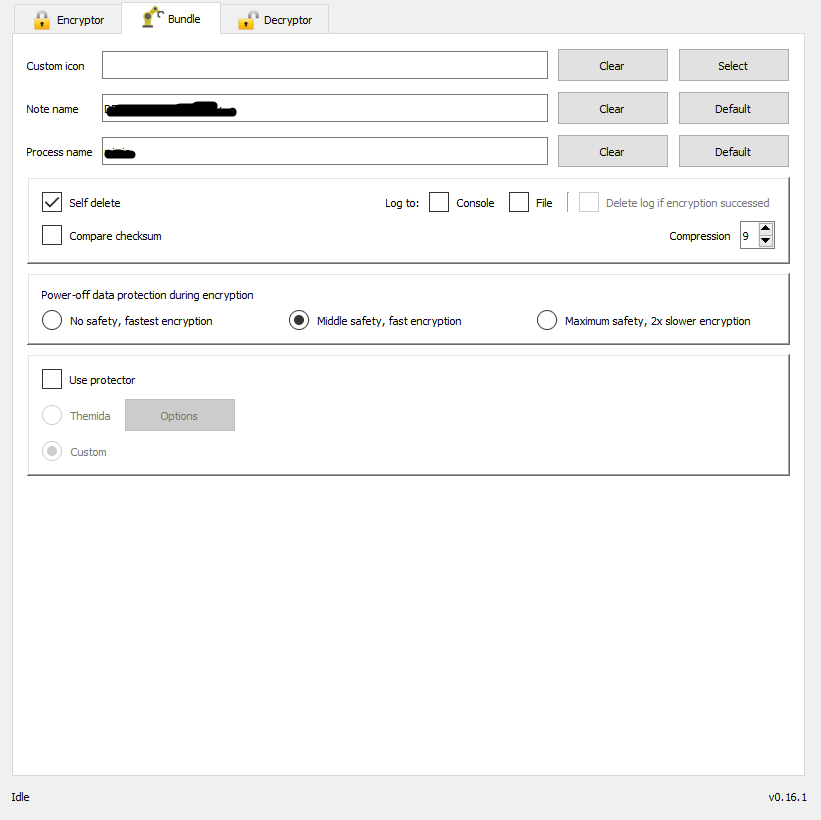
Task: Tick the File log checkbox
Action: coord(519,203)
